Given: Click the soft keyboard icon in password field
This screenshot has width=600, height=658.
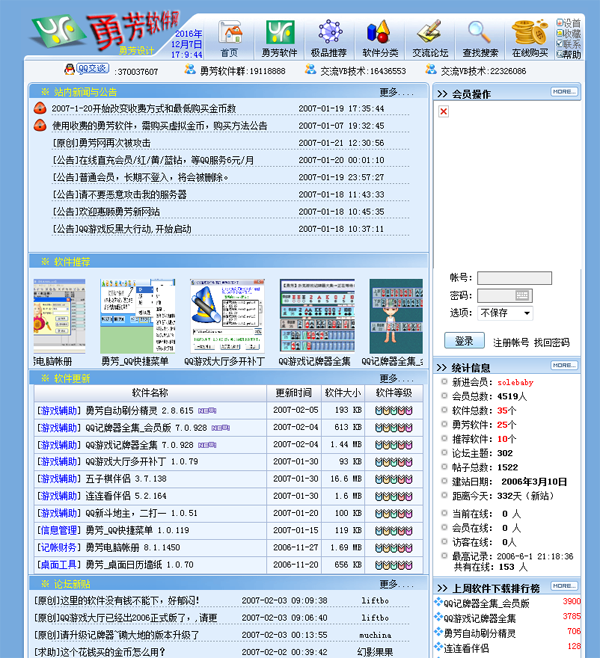Looking at the screenshot, I should pos(522,295).
